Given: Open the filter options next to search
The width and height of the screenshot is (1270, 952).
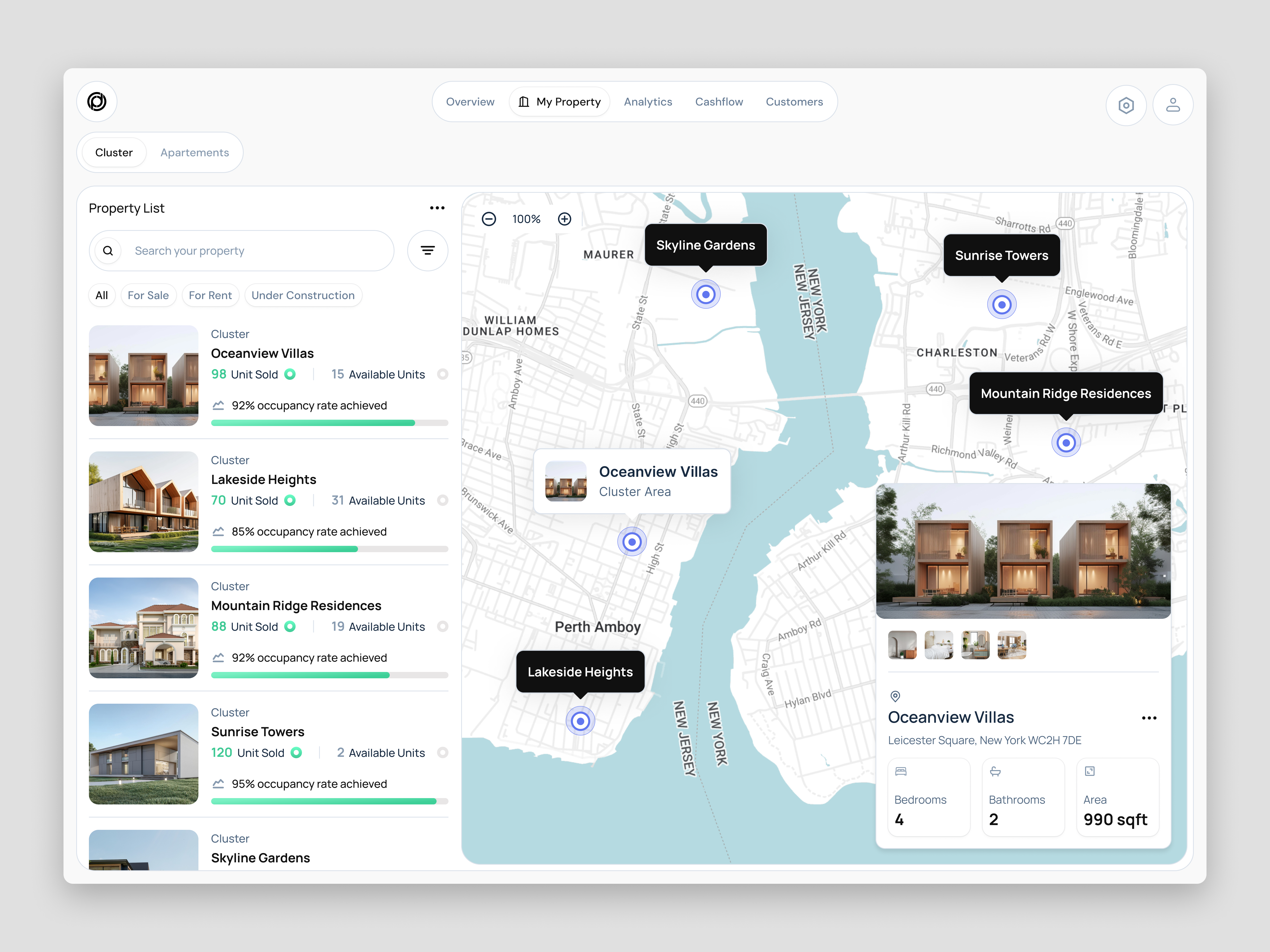Looking at the screenshot, I should click(427, 251).
